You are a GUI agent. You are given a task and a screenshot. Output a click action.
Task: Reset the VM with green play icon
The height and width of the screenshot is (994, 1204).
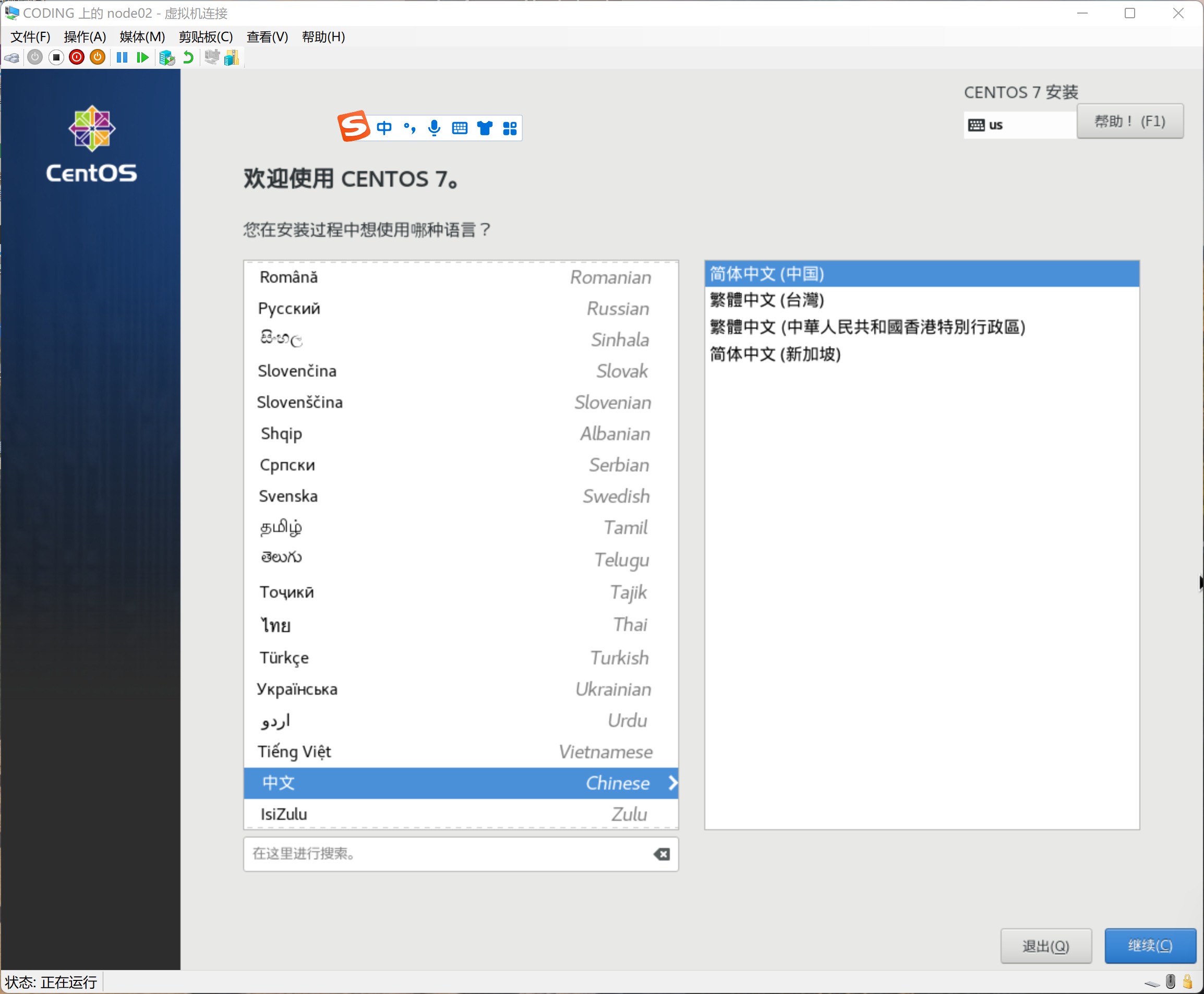click(142, 57)
